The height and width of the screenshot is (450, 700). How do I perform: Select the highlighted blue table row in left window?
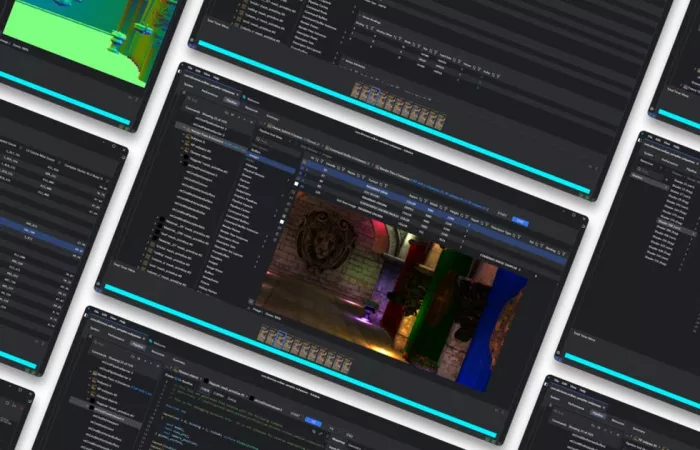pyautogui.click(x=40, y=234)
